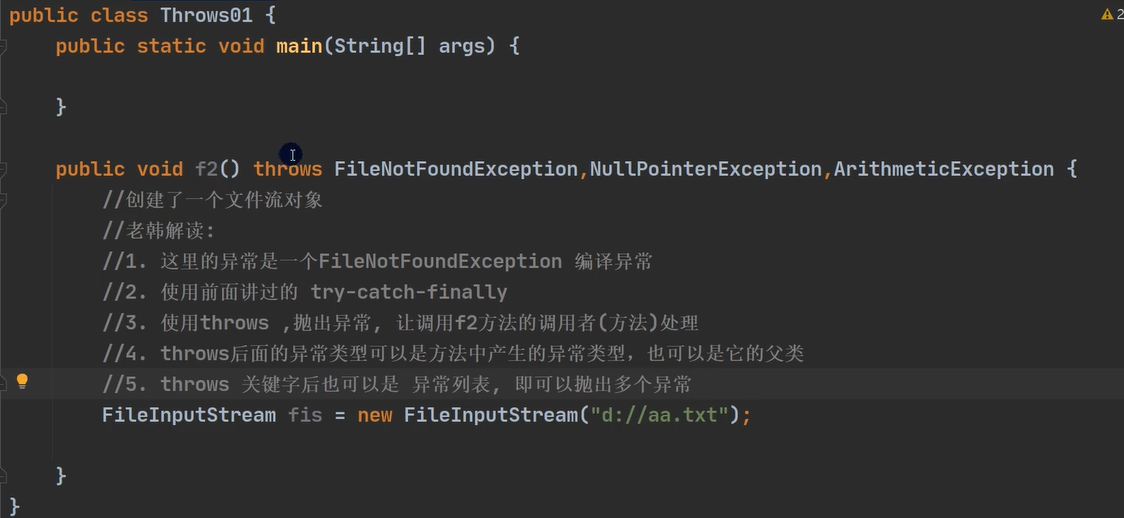Click the warning triangle inspection indicator

pyautogui.click(x=1107, y=15)
